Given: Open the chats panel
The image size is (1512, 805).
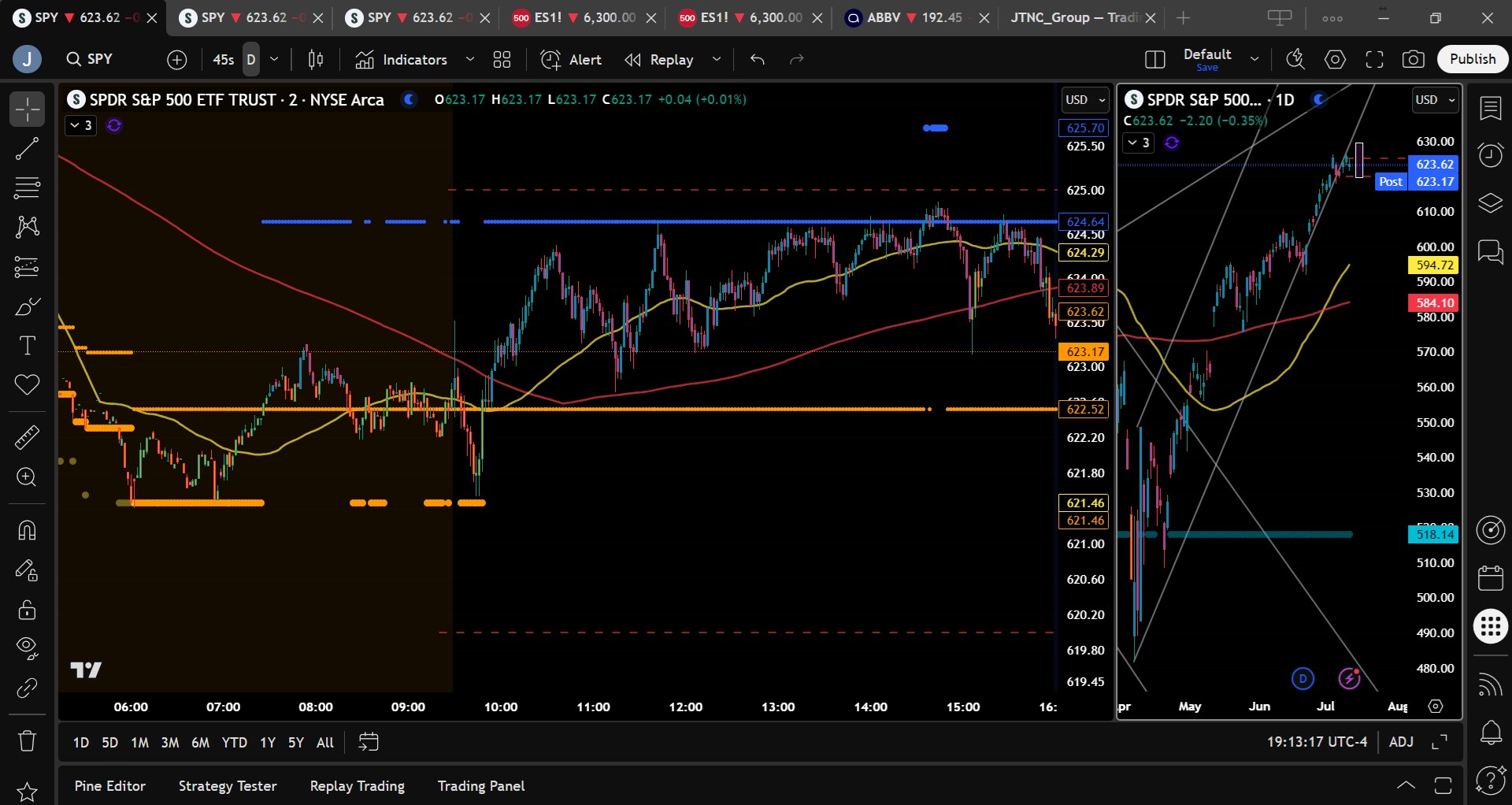Looking at the screenshot, I should pyautogui.click(x=1491, y=252).
